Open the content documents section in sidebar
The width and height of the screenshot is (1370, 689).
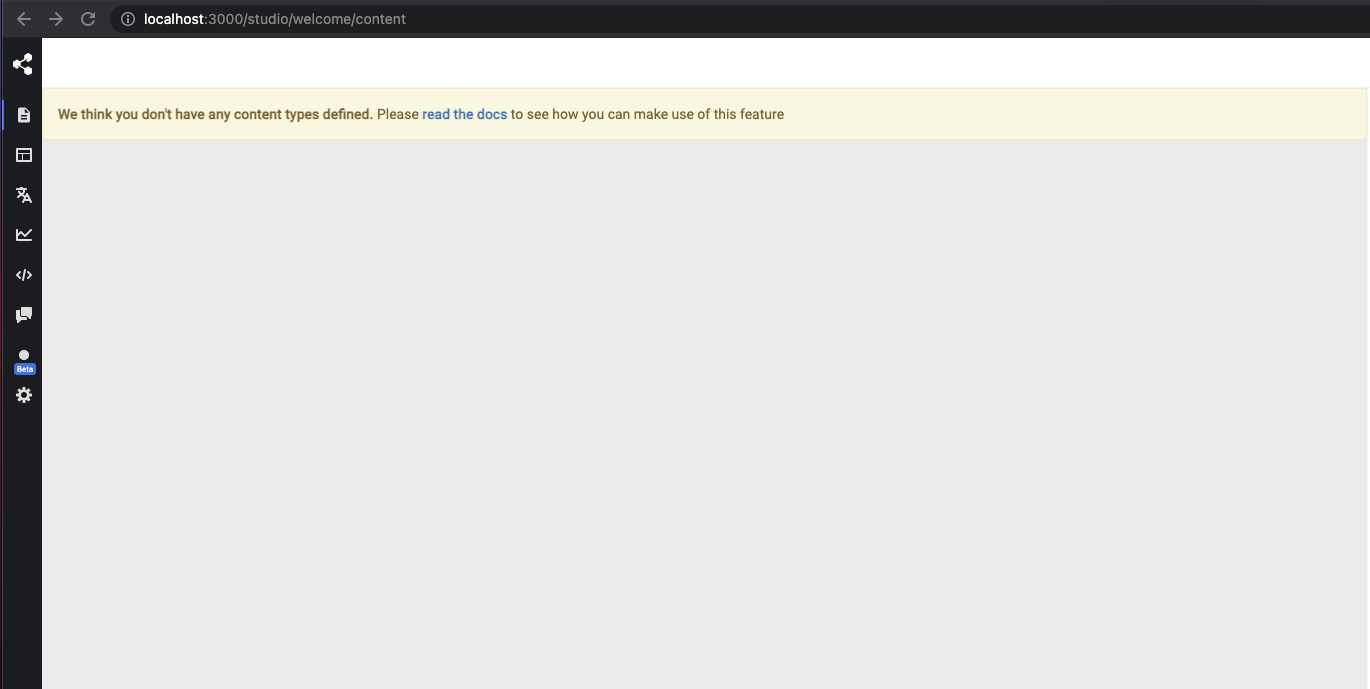click(x=23, y=114)
